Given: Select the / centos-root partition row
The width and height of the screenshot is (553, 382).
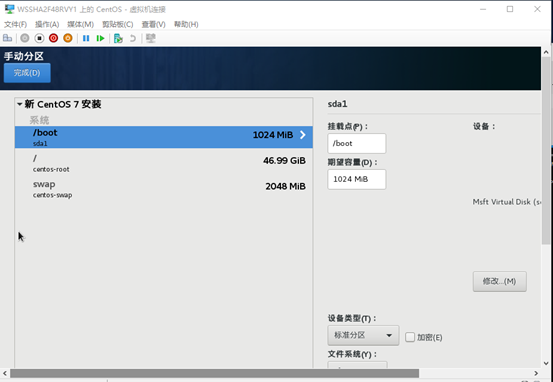Looking at the screenshot, I should coord(164,163).
